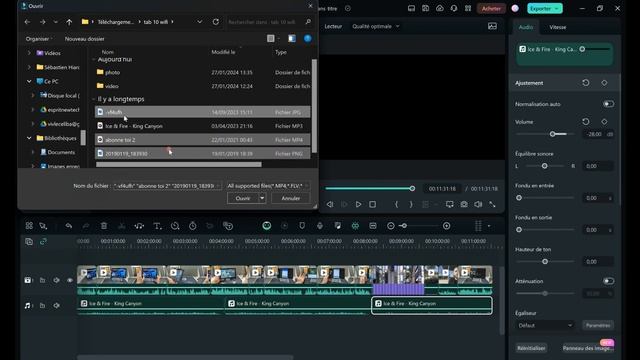Screen dimensions: 640x360
Task: Open Qualité optimale dropdown
Action: [376, 26]
